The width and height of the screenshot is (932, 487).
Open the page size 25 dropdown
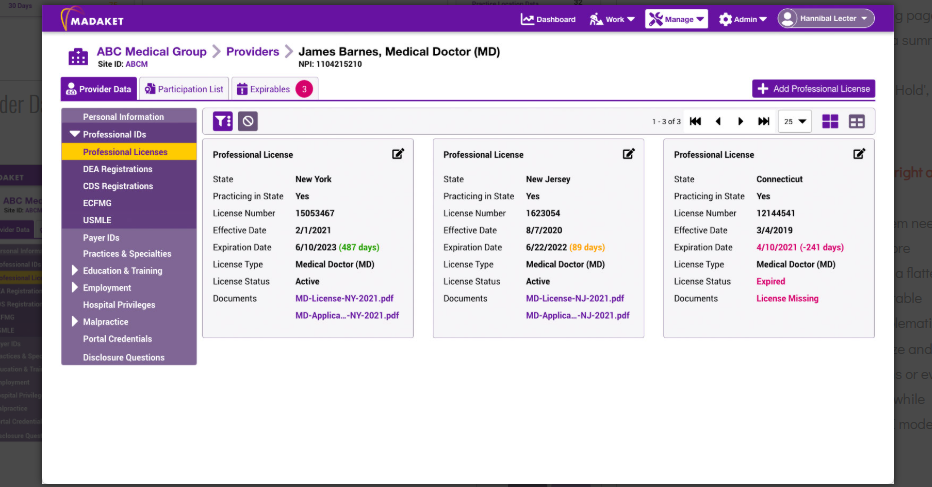795,121
